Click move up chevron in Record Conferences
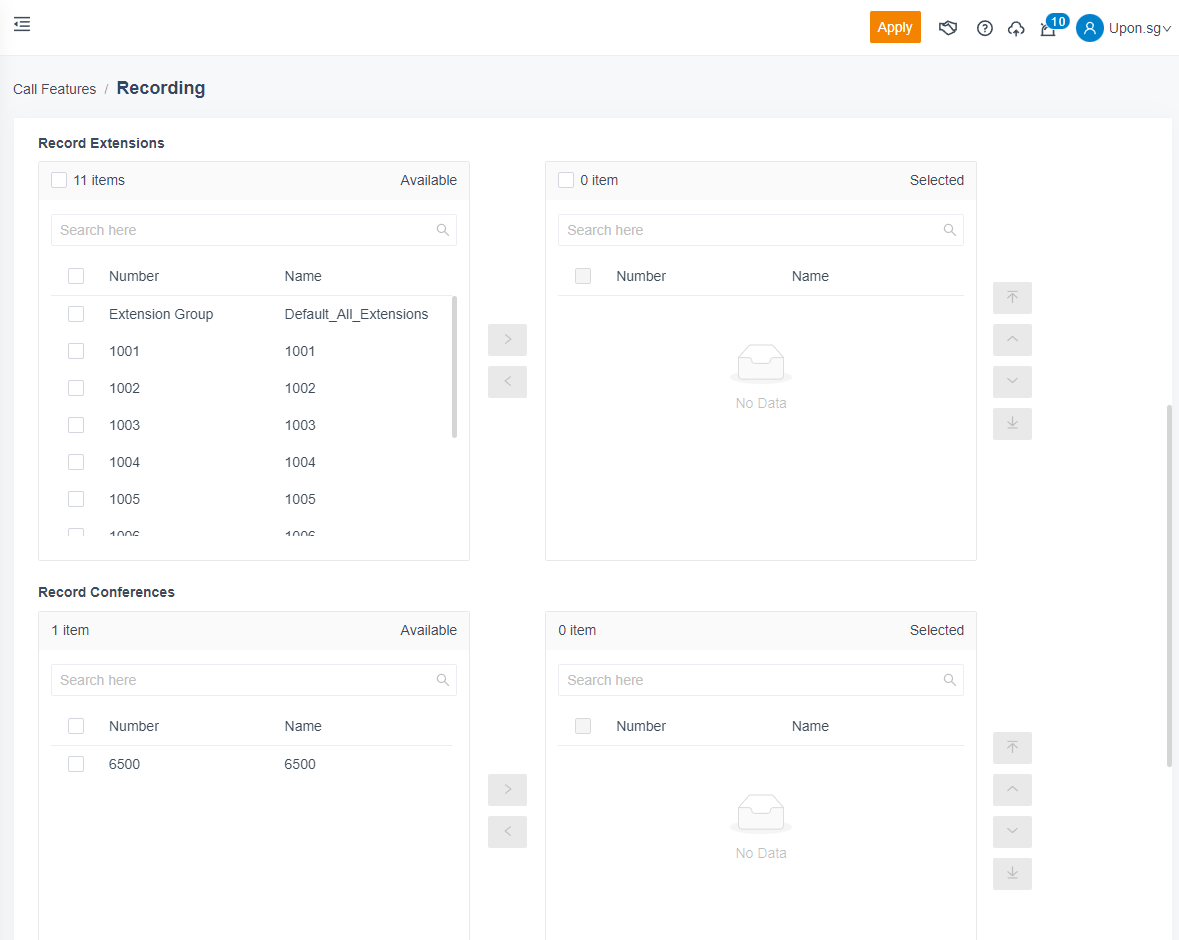1179x940 pixels. coord(1012,790)
